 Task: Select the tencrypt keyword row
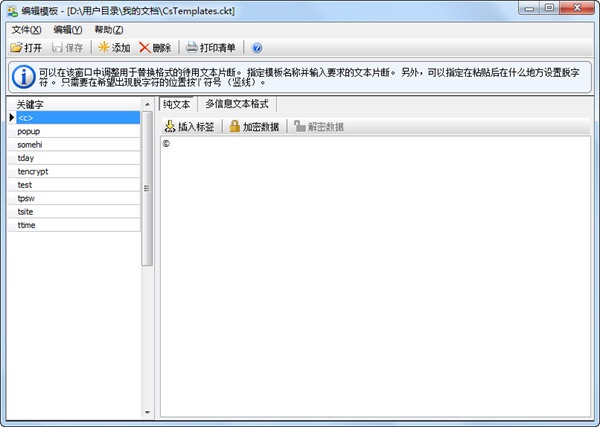[x=78, y=171]
